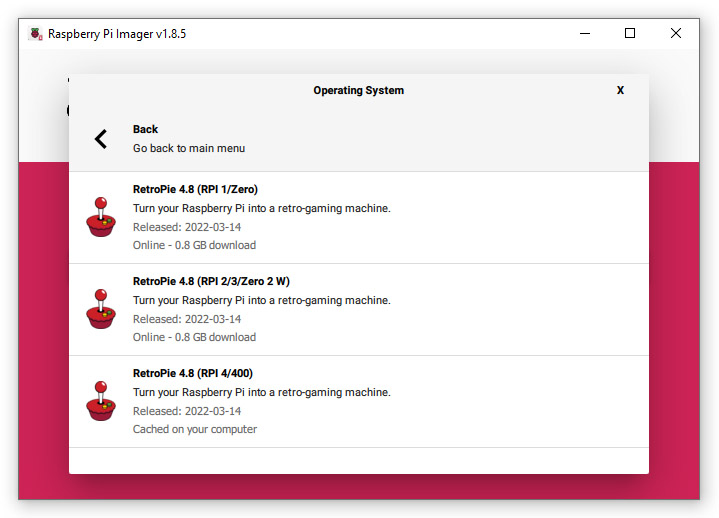Screen dimensions: 719x518
Task: Click Operating System dialog heading
Action: pos(359,90)
